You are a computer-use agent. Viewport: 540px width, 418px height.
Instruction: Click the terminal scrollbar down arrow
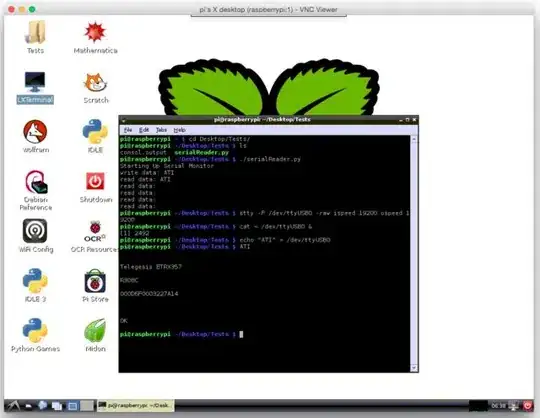pos(414,368)
